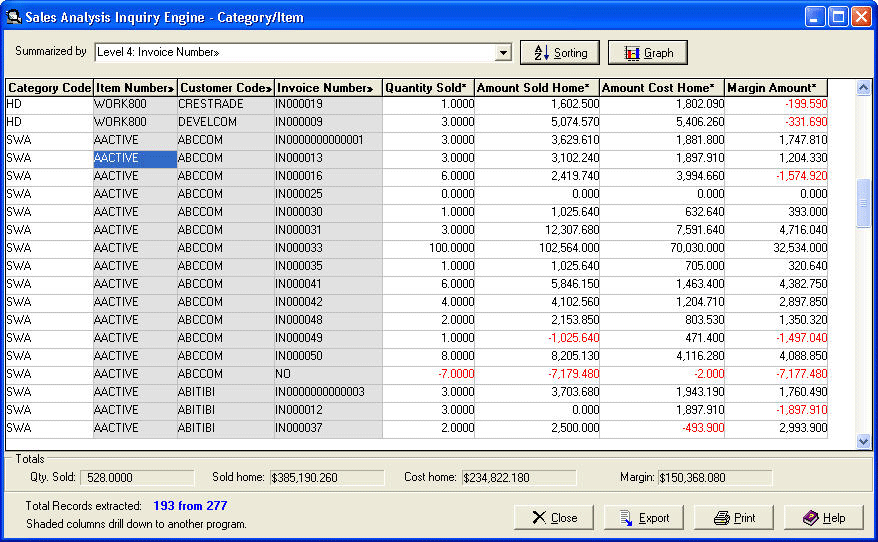Click the Qty. Sold total field

coord(137,478)
